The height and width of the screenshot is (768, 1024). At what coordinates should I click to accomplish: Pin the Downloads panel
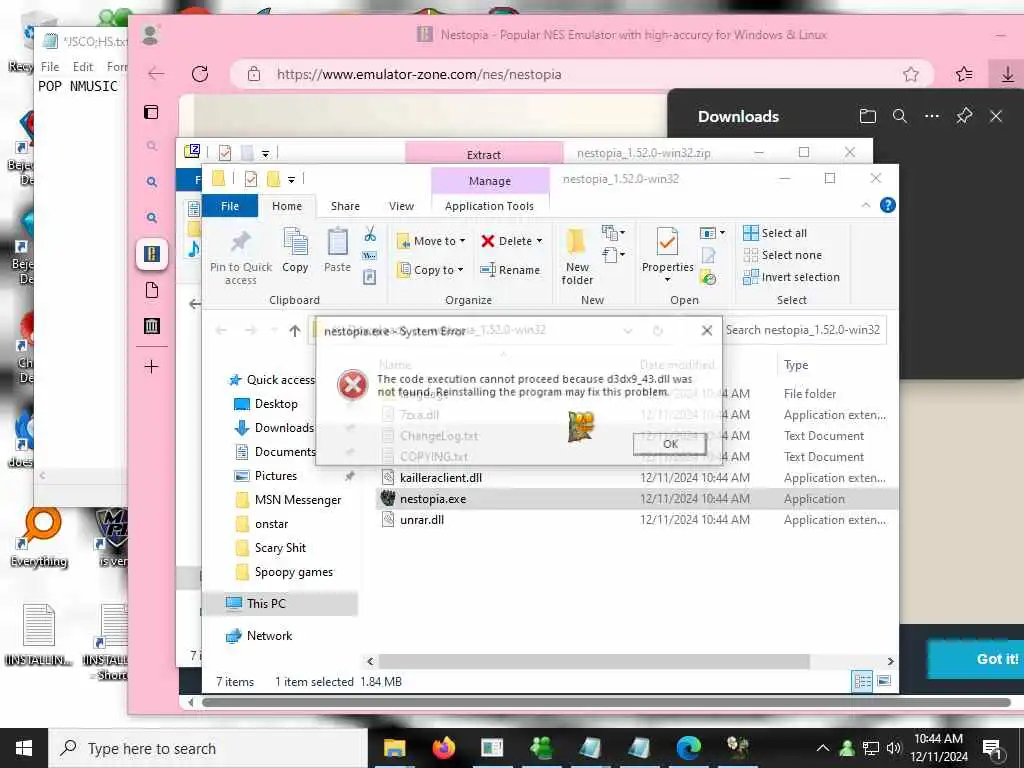pos(964,116)
